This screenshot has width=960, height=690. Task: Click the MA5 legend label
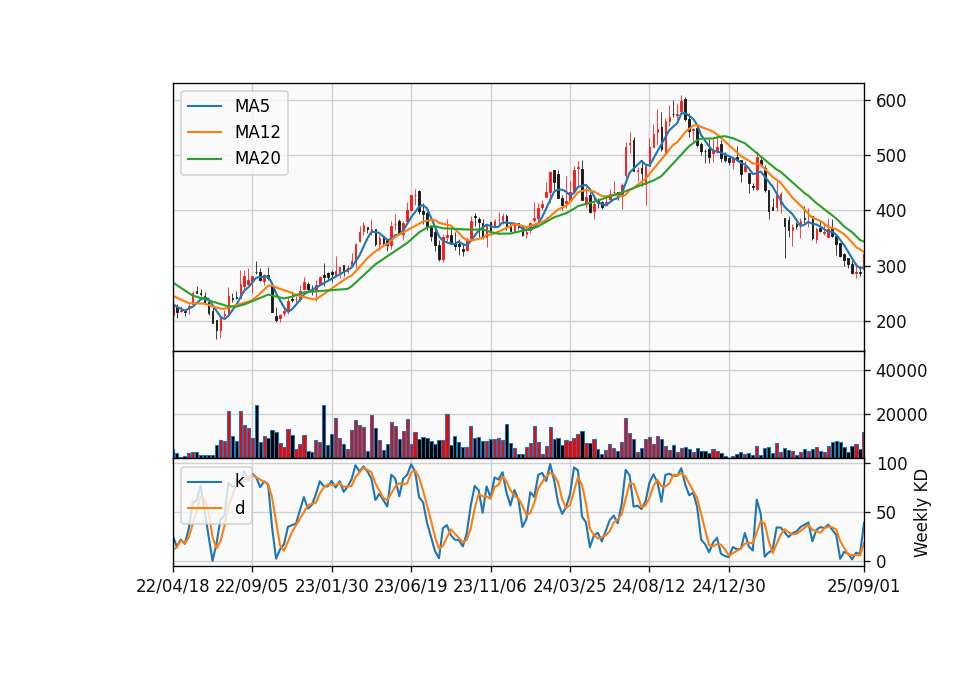point(252,106)
